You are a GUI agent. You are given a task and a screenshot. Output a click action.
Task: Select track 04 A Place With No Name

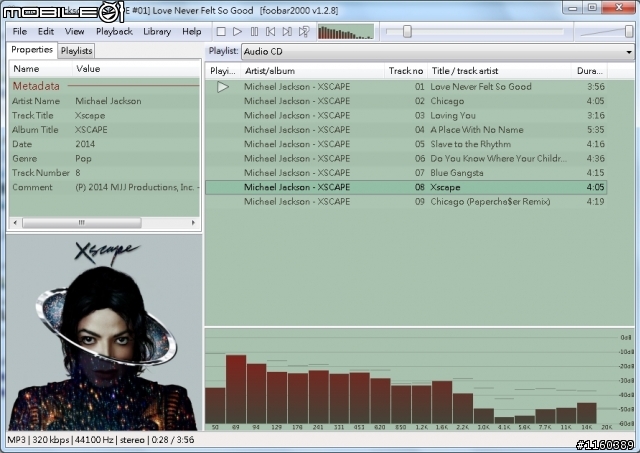(406, 130)
